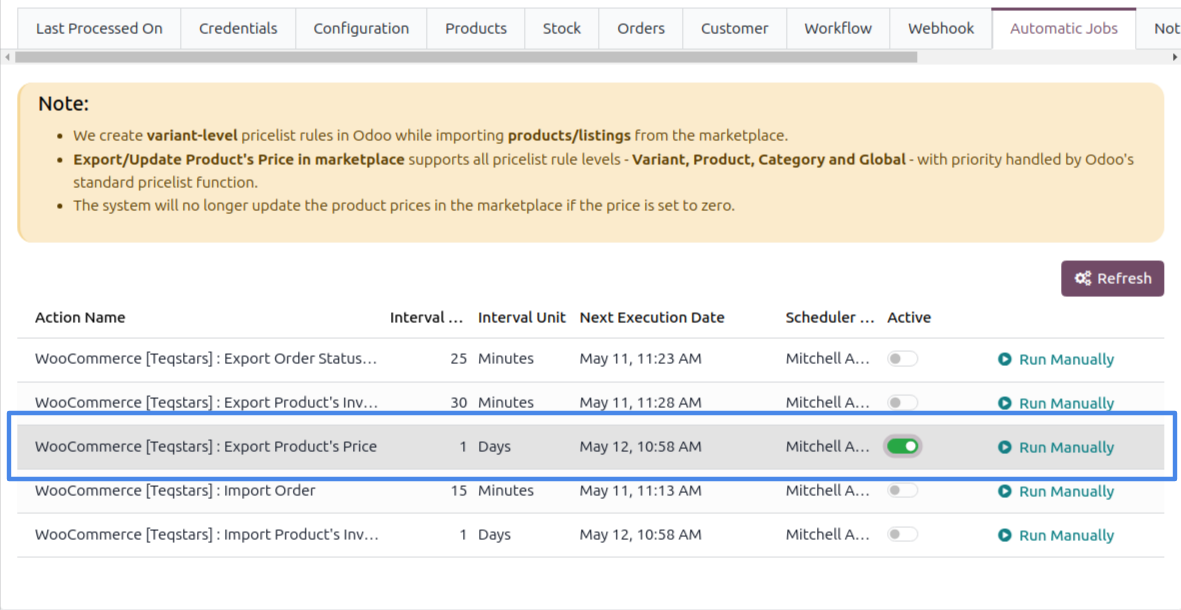Click May 11, 11:23 AM execution date
This screenshot has height=610, width=1181.
point(640,358)
